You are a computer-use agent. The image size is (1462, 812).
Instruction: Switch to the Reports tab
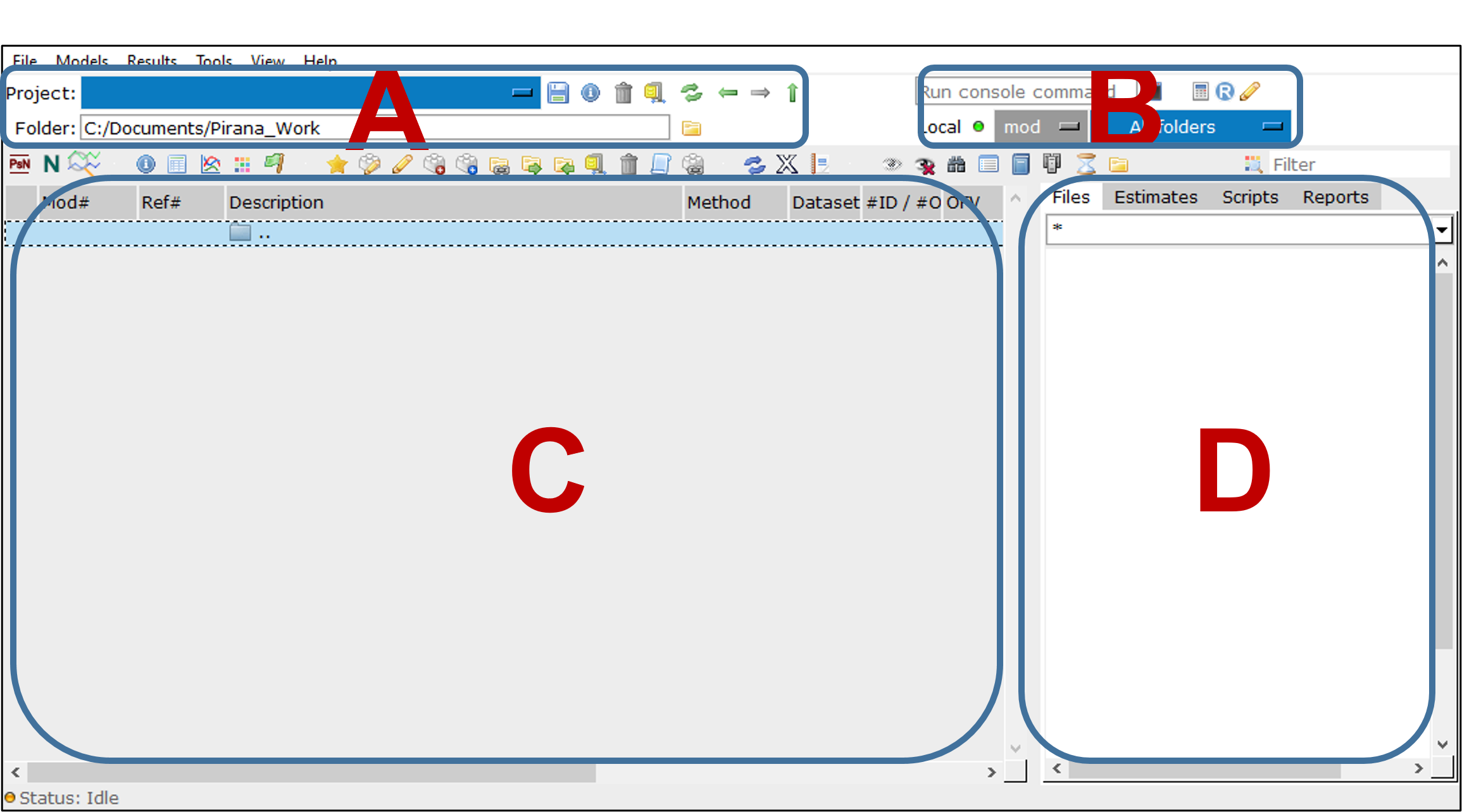pyautogui.click(x=1335, y=197)
